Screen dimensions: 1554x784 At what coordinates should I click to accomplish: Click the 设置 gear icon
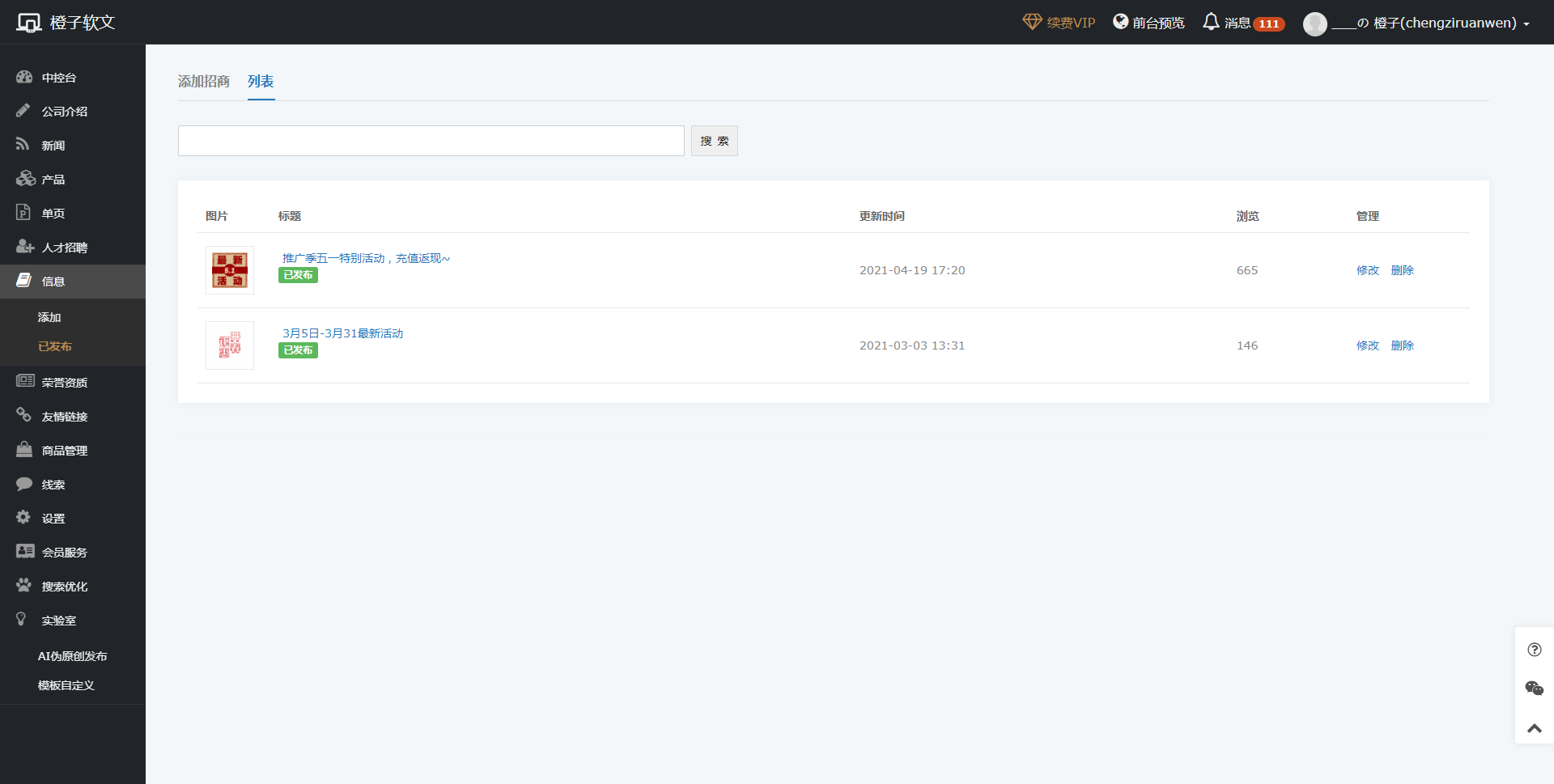(x=23, y=517)
